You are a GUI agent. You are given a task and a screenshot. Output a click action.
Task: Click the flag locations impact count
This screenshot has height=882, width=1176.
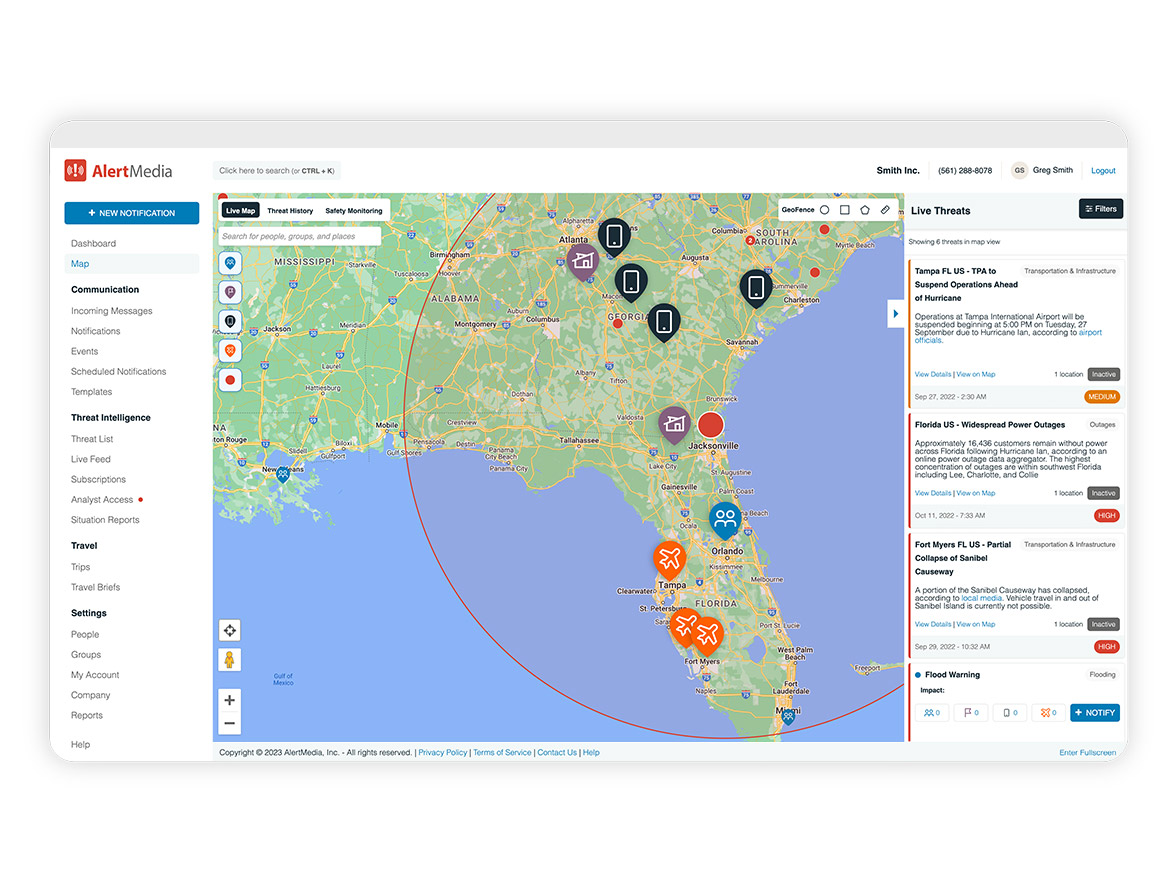(x=971, y=712)
